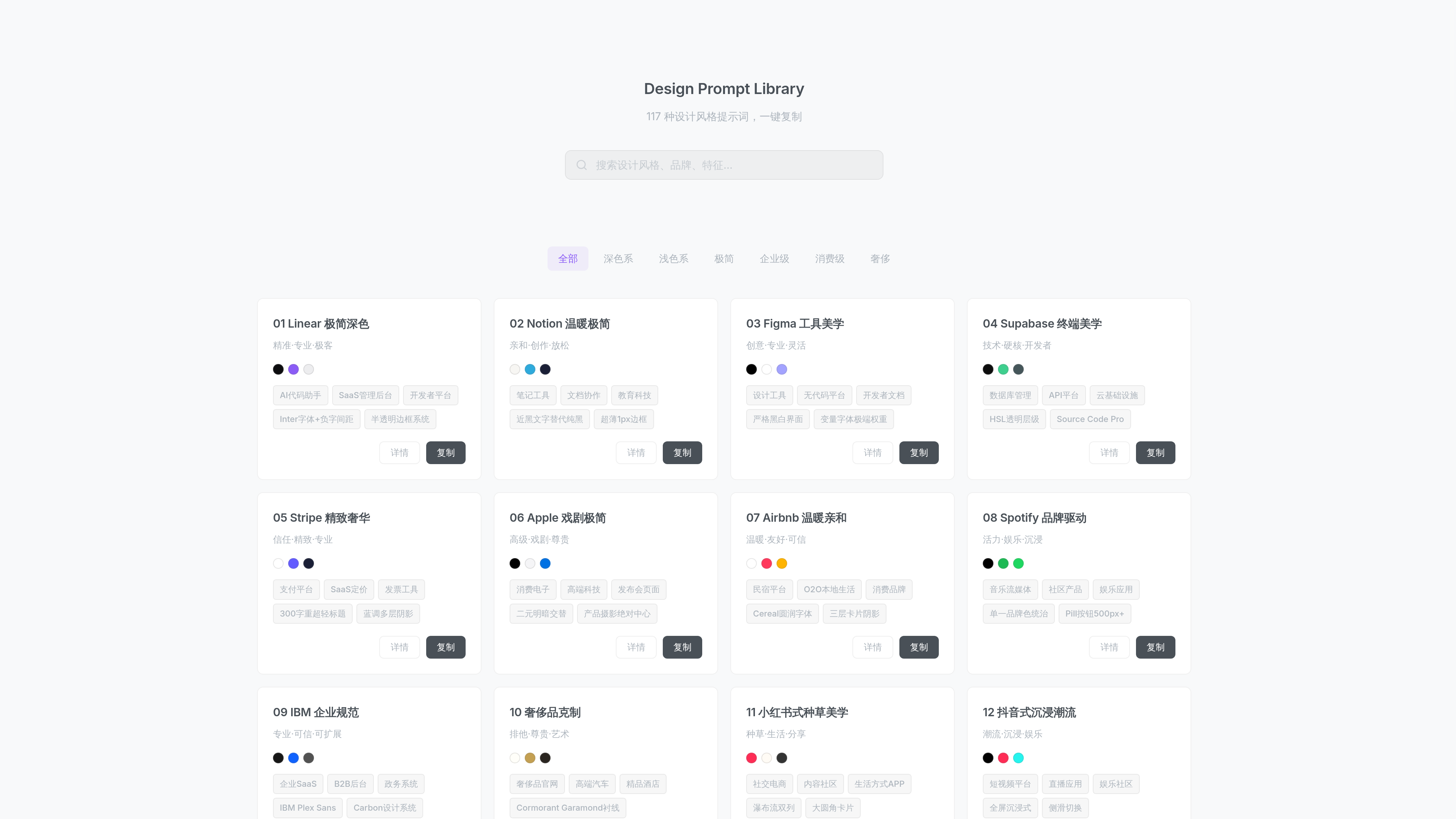Click the cyan swatch in 抖音式沉浸潮流 card

pyautogui.click(x=1018, y=758)
